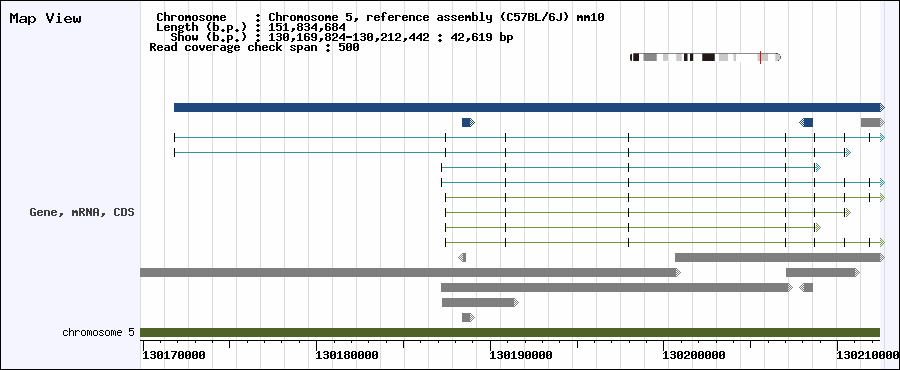Screen dimensions: 900x370
Task: Click the topmost teal mRNA transcript line
Action: pyautogui.click(x=529, y=138)
